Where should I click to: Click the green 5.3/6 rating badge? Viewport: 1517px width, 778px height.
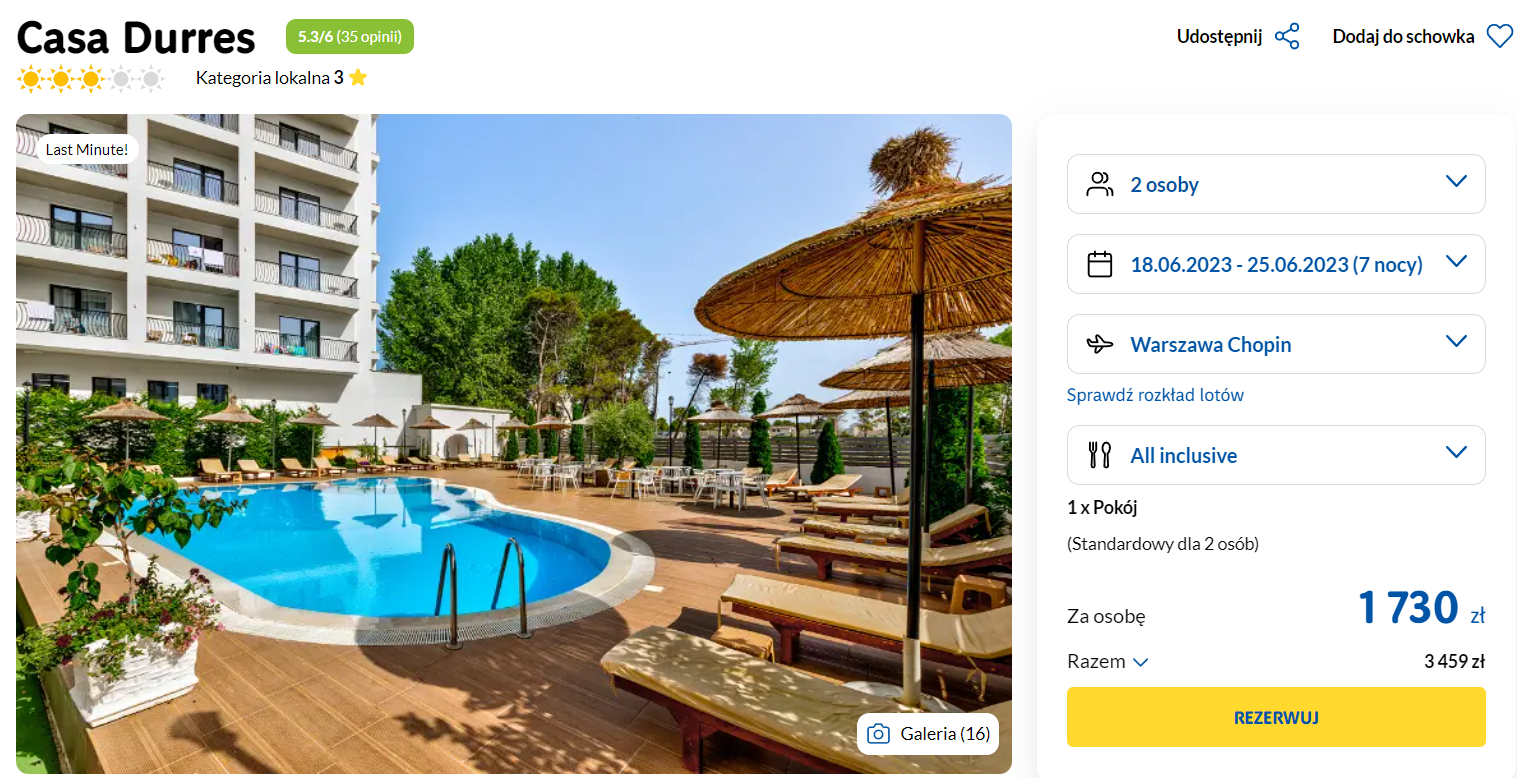pos(350,37)
